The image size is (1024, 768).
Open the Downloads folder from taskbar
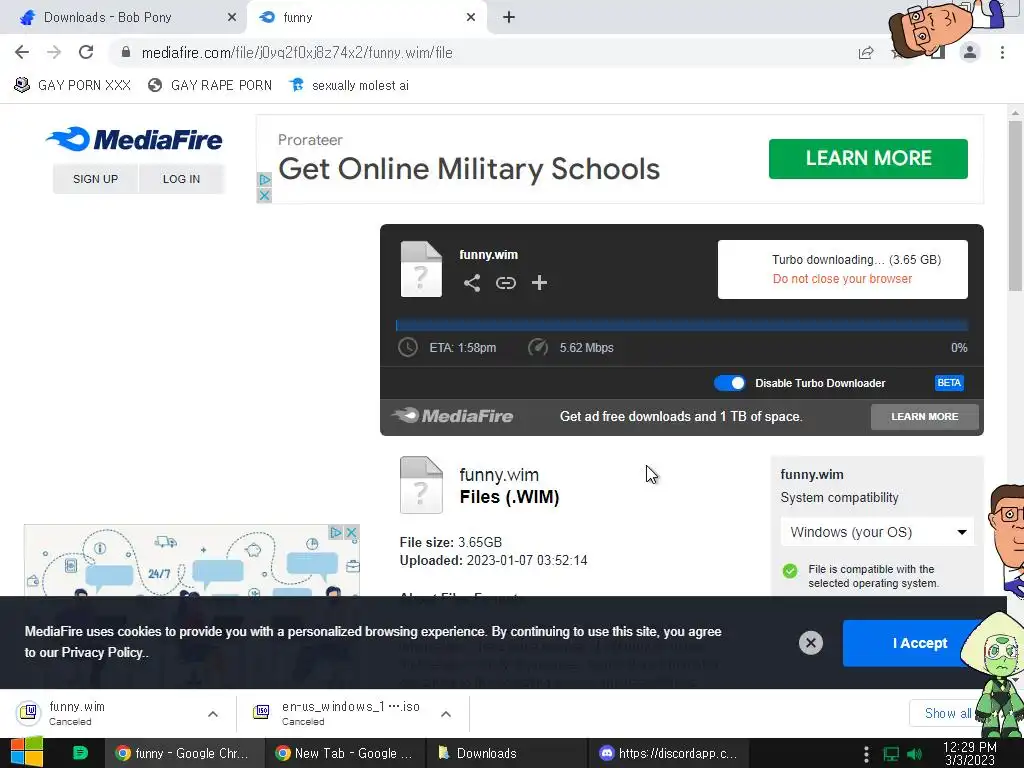coord(506,753)
